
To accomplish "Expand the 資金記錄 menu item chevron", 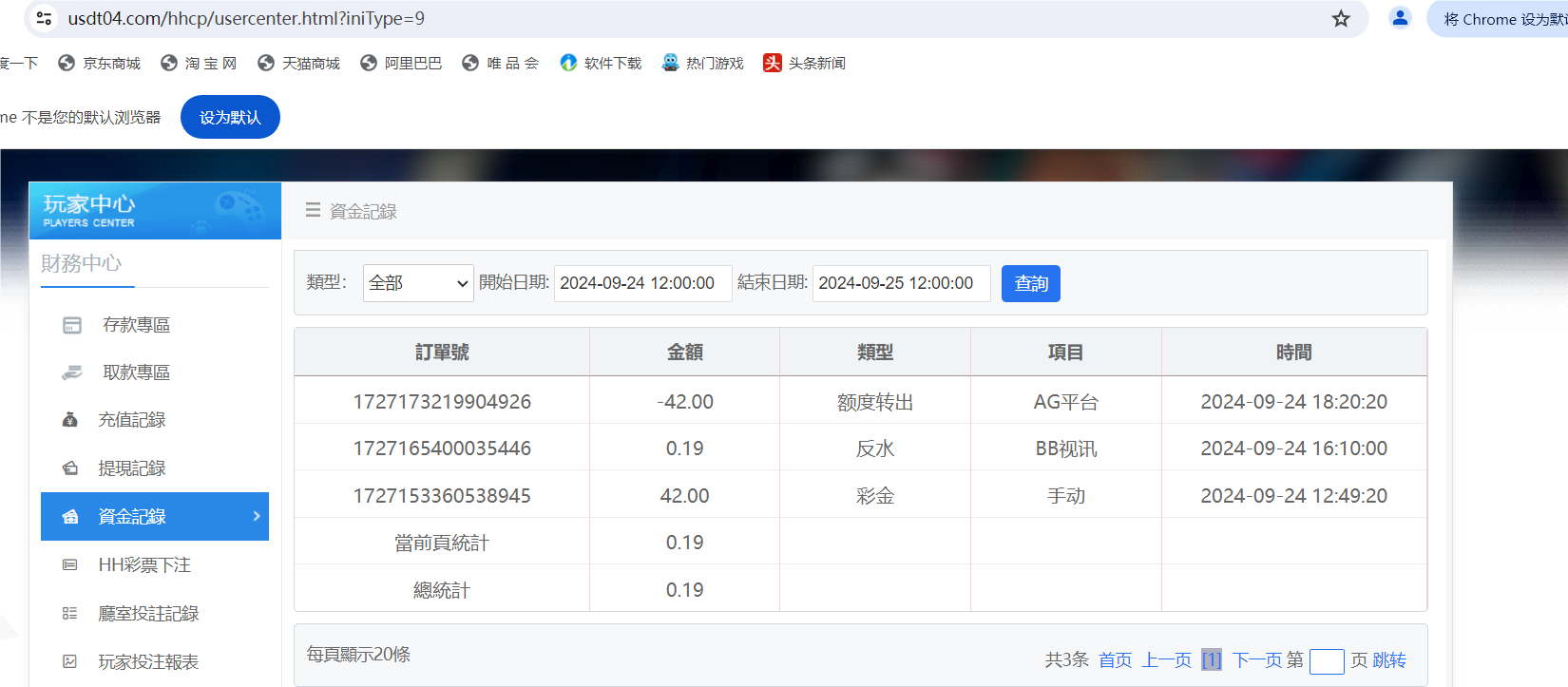I will coord(257,516).
